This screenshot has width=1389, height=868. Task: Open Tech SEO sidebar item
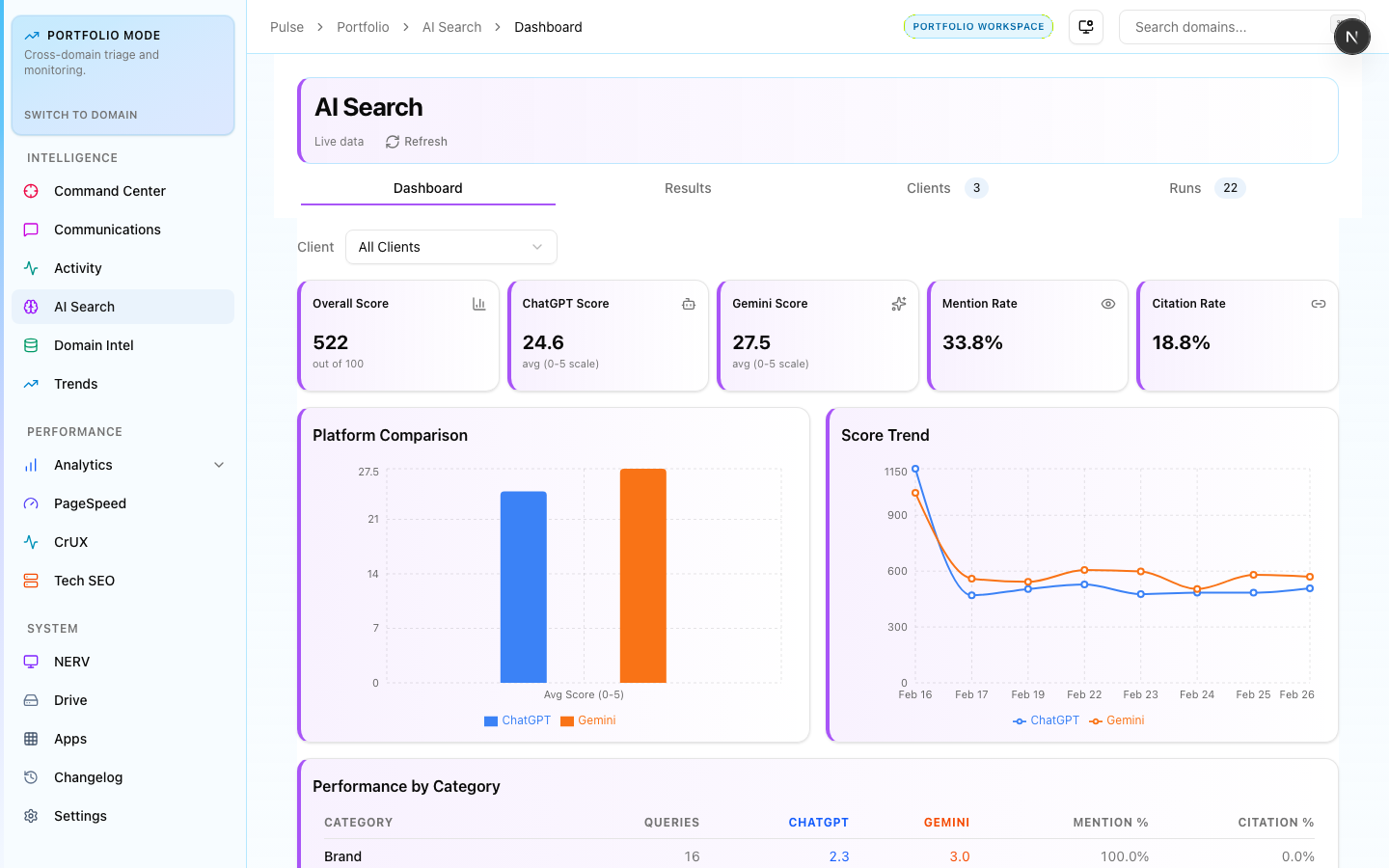pos(84,581)
